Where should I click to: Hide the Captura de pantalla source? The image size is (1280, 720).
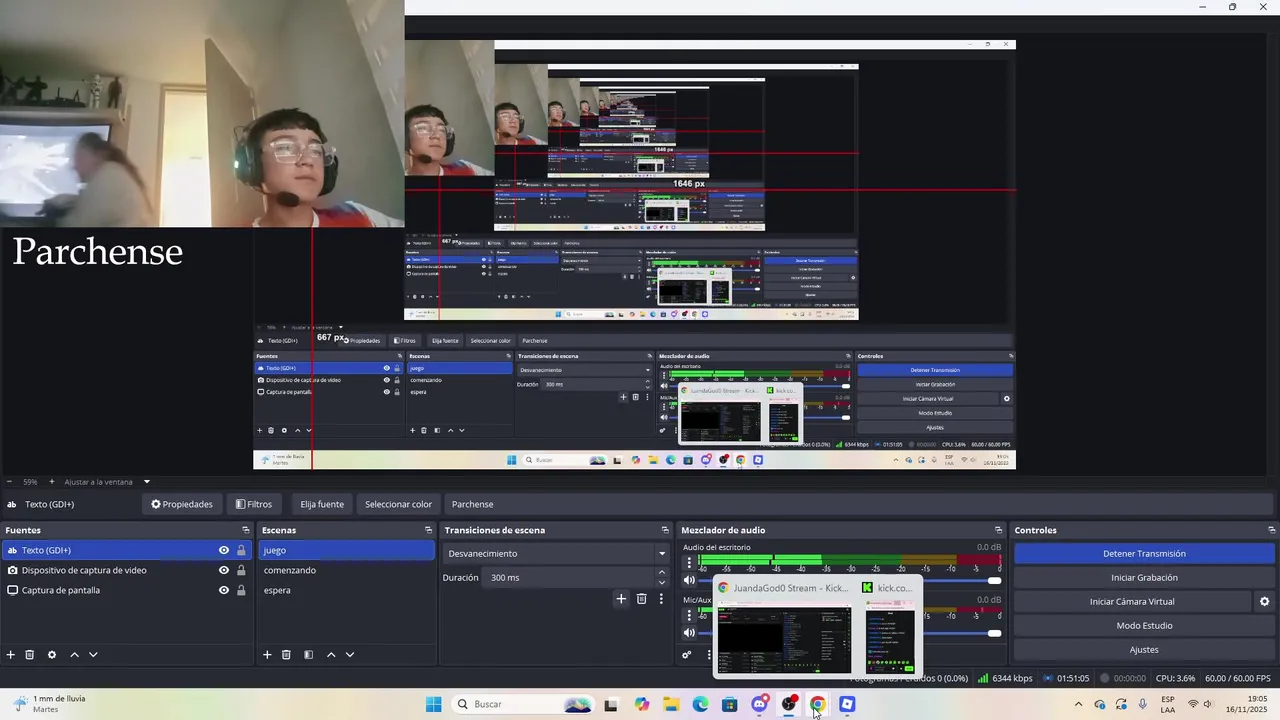[224, 590]
